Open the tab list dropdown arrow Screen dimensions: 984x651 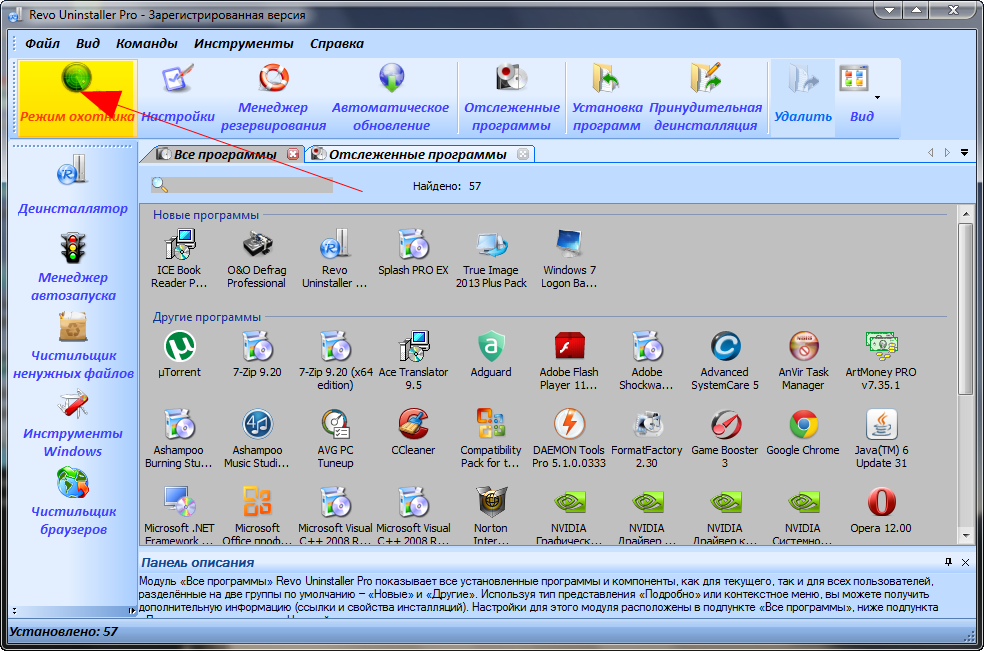tap(965, 153)
